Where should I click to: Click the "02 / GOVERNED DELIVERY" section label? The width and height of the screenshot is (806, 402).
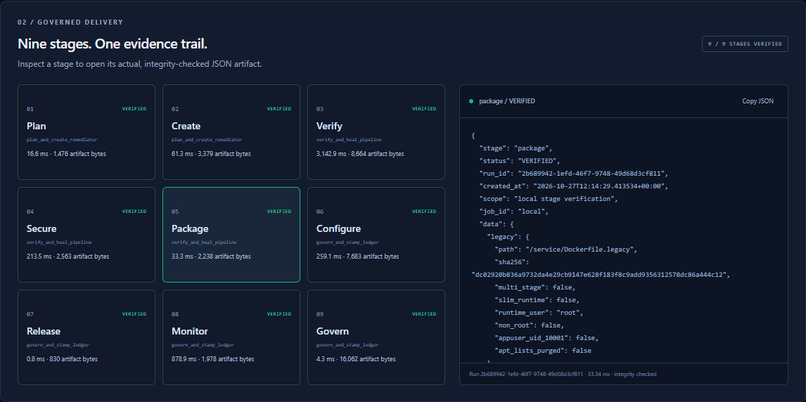coord(70,23)
